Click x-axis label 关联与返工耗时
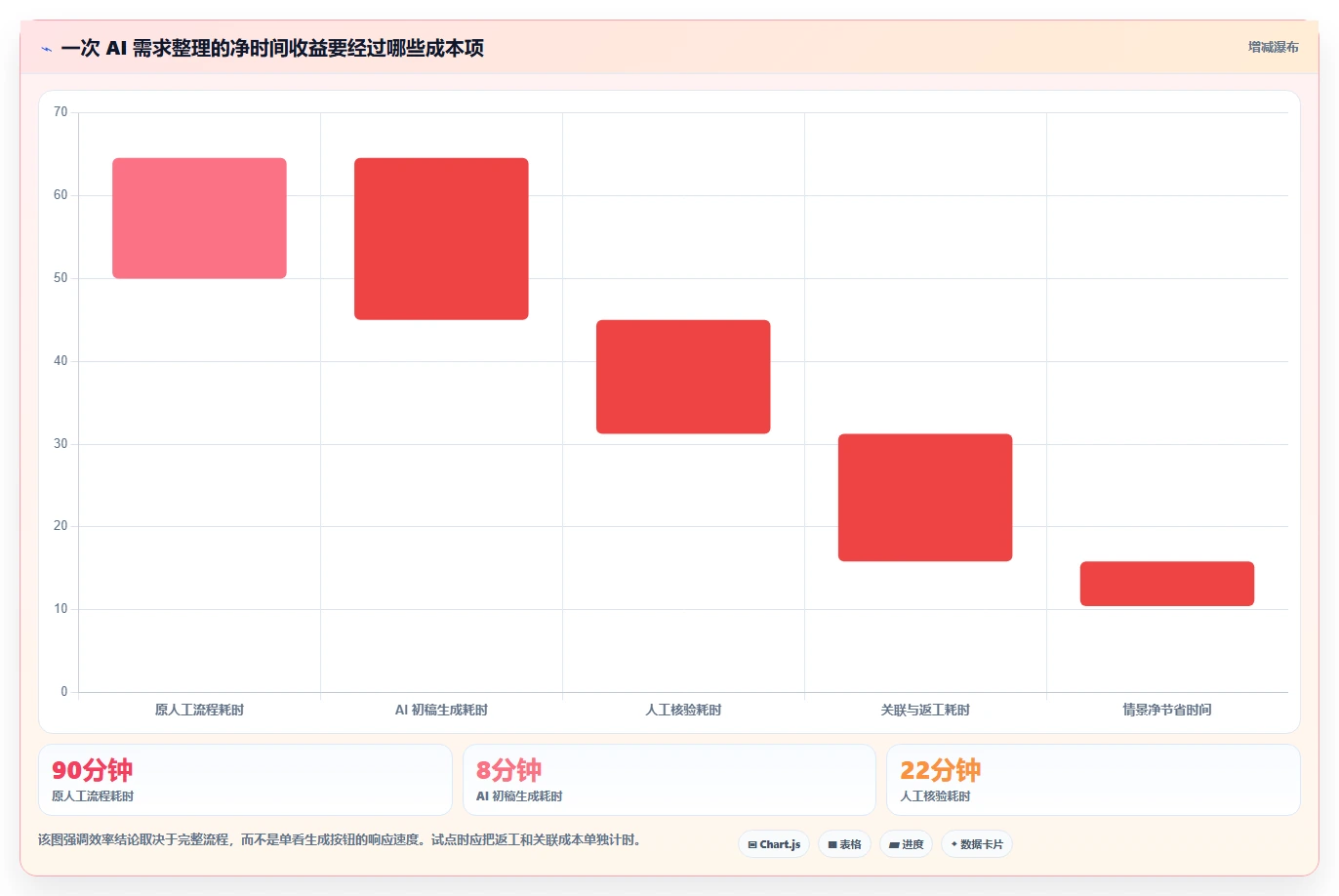Viewport: 1339px width, 896px height. [925, 710]
